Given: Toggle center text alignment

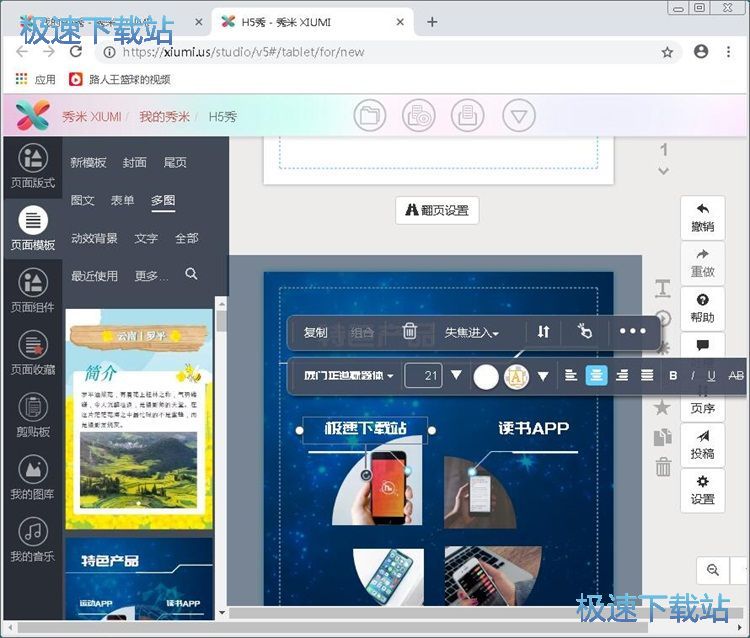Looking at the screenshot, I should coord(596,375).
